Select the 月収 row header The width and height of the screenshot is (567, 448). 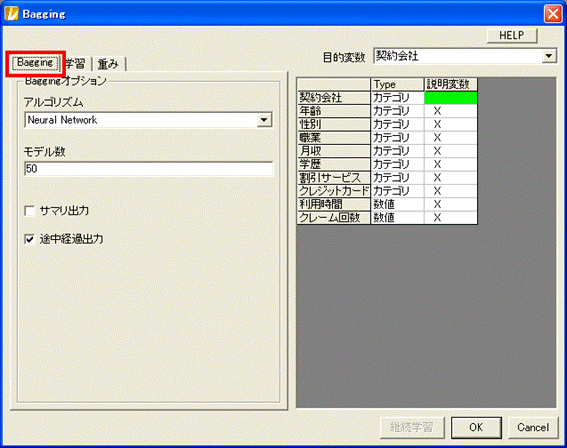[x=333, y=151]
